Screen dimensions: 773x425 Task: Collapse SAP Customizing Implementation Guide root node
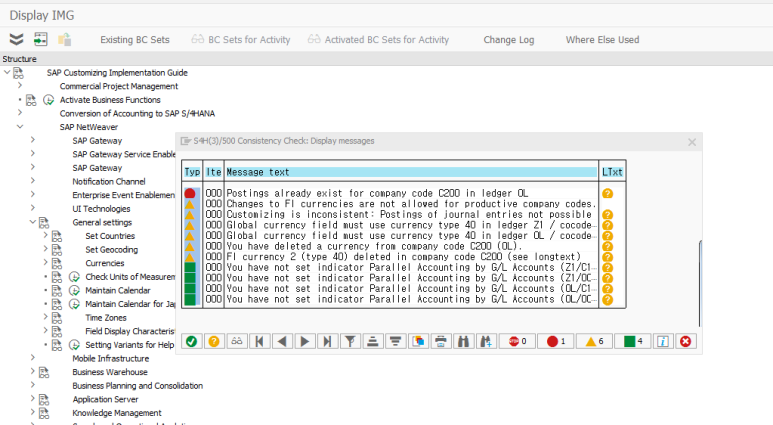point(7,72)
